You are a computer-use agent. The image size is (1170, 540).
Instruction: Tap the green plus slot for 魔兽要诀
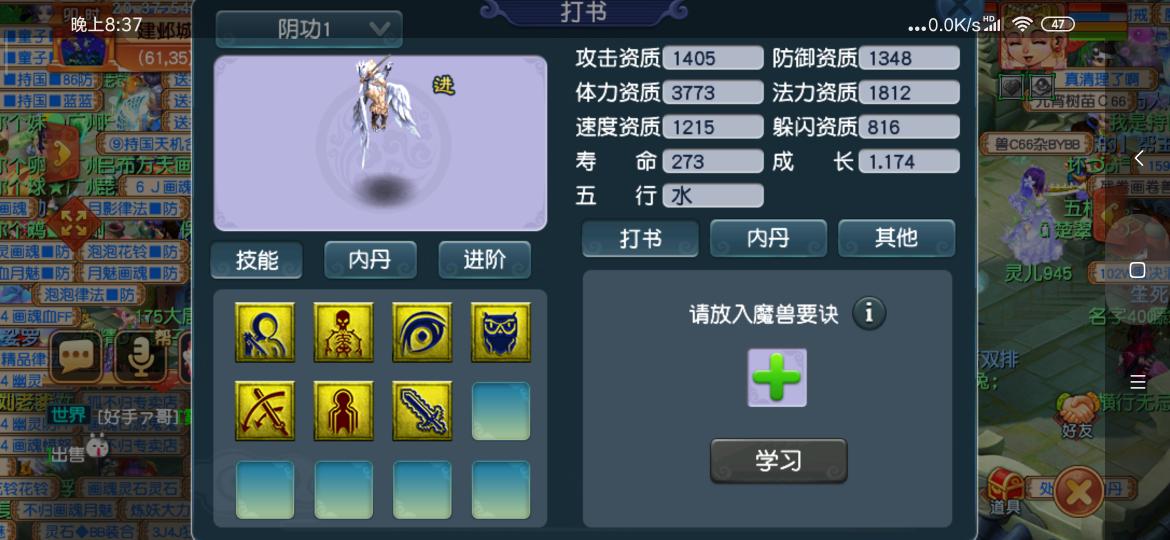[x=777, y=377]
